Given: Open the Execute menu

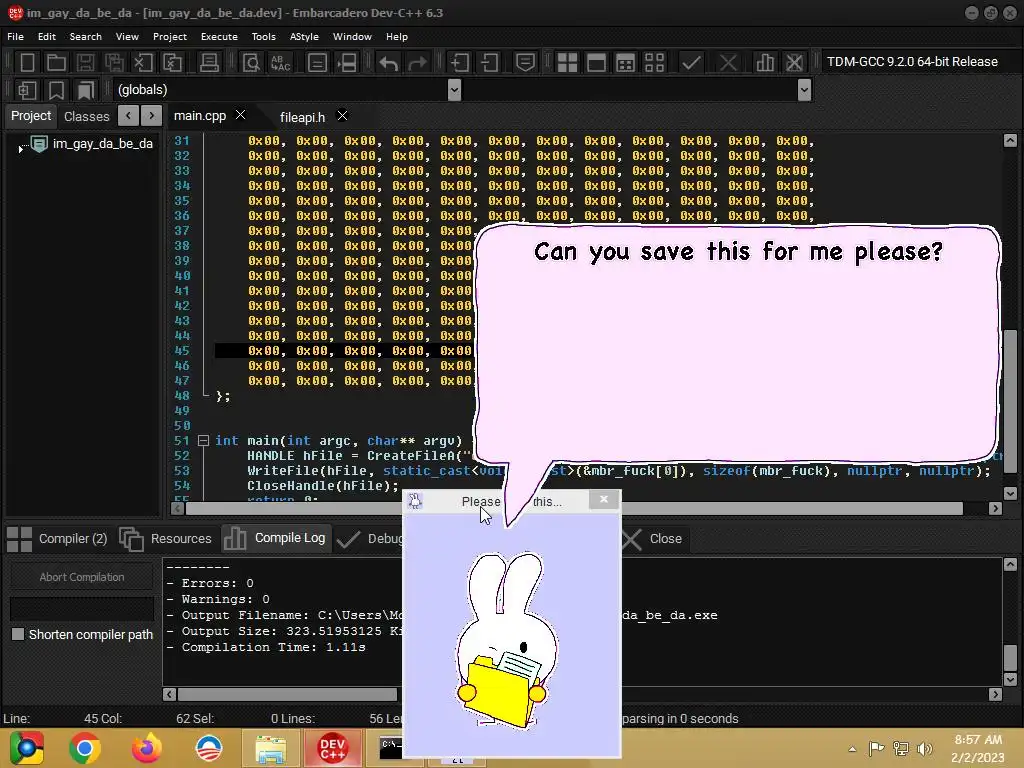Looking at the screenshot, I should [219, 37].
